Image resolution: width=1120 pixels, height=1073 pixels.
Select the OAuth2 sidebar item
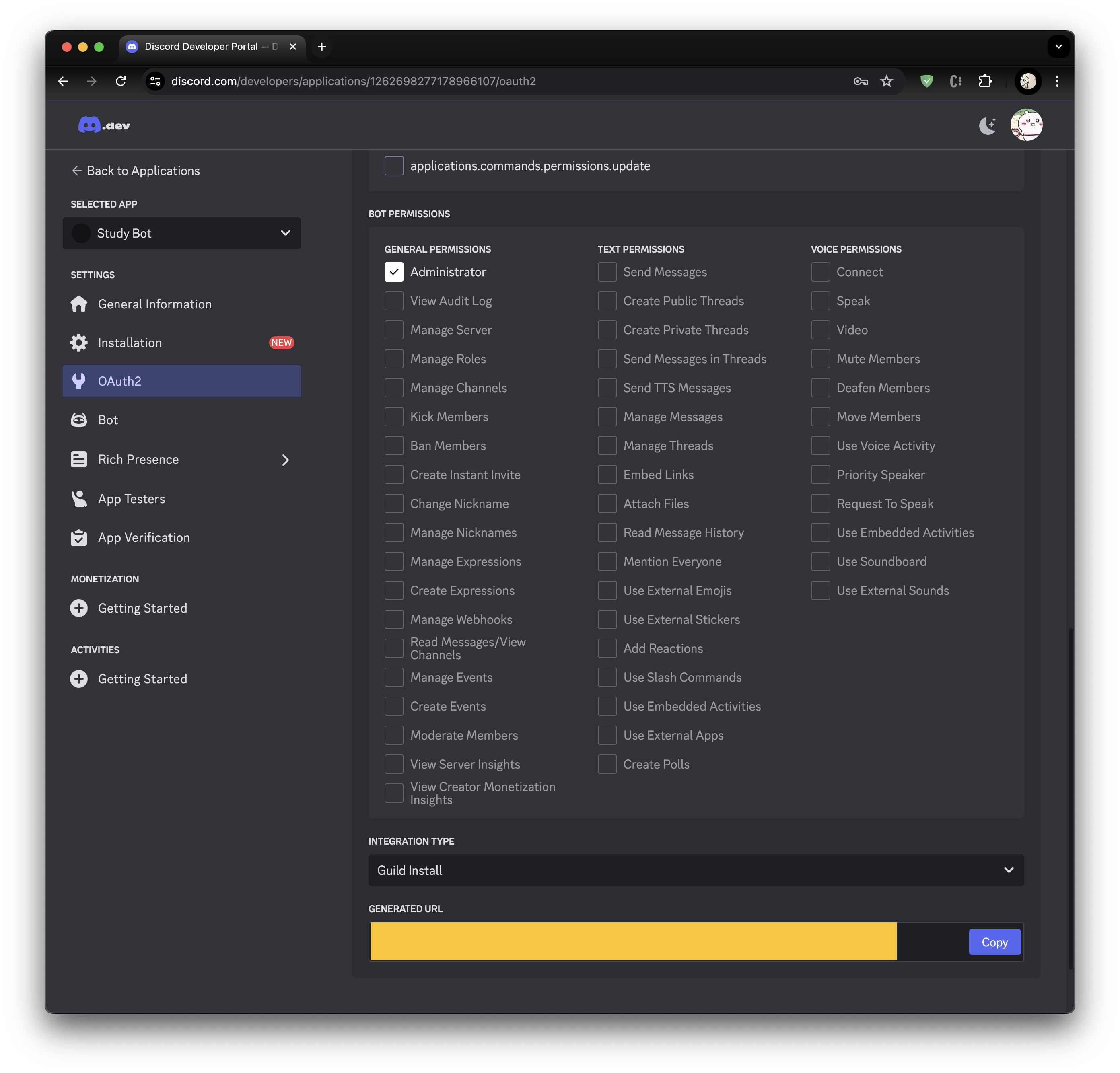tap(182, 381)
